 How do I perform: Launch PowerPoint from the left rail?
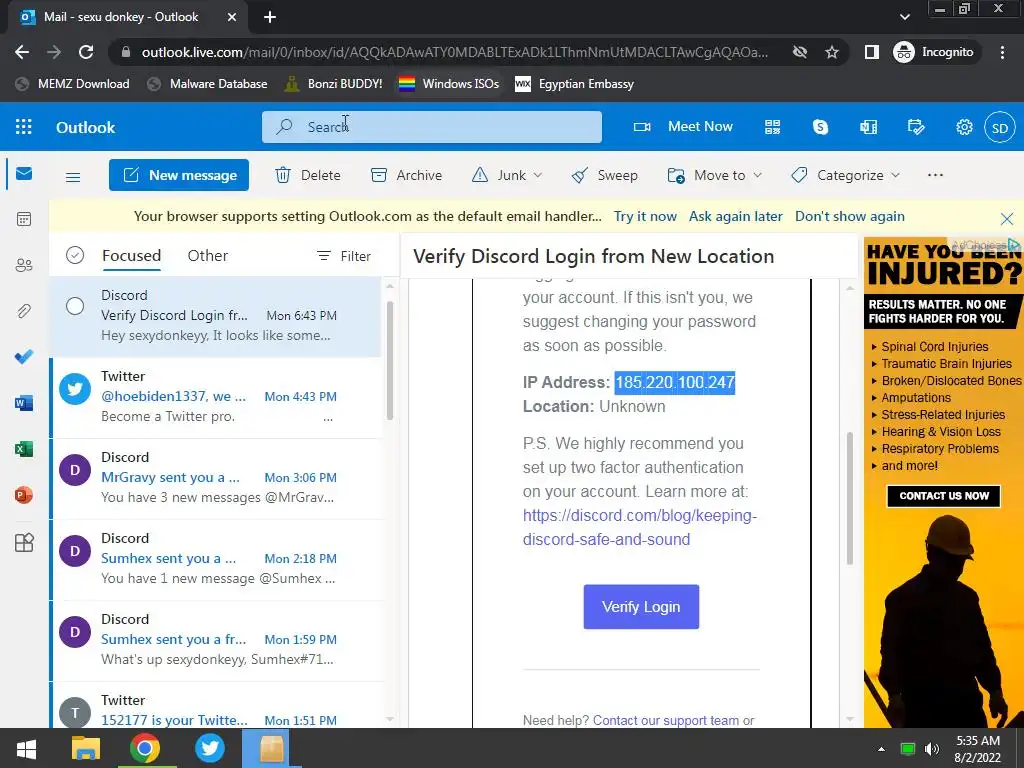click(24, 495)
